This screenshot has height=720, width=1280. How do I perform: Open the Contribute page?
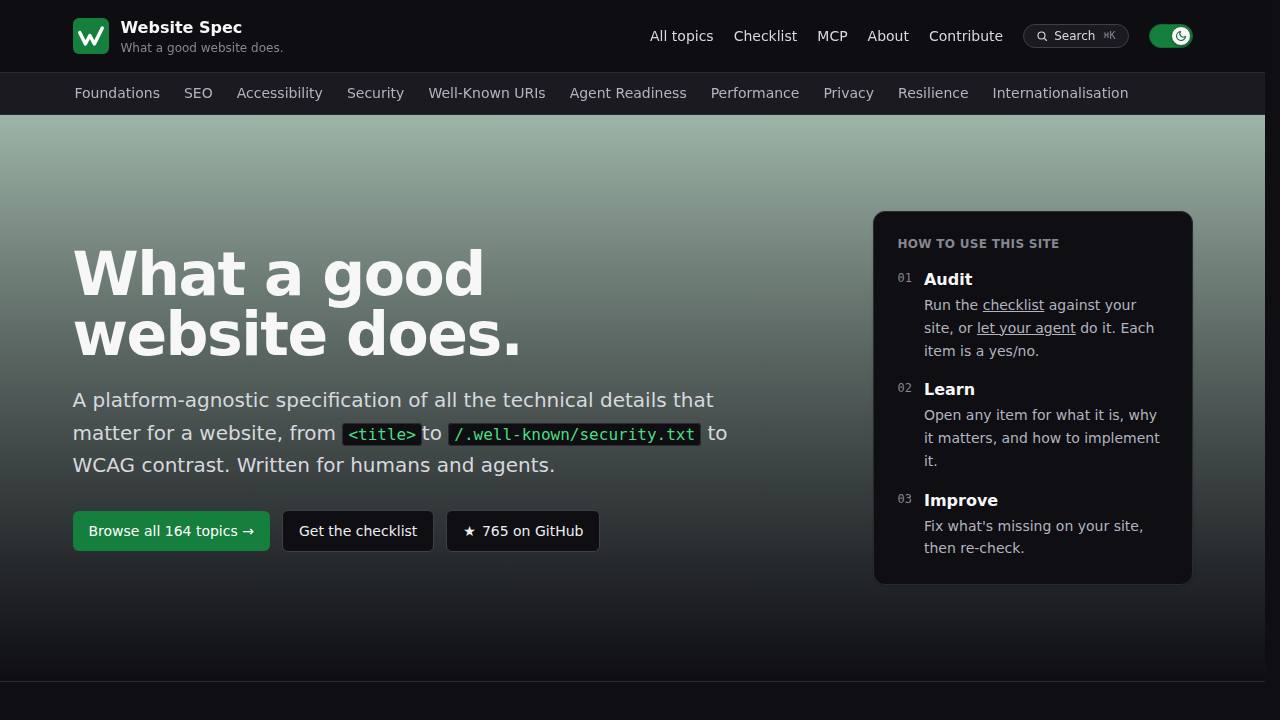(966, 36)
